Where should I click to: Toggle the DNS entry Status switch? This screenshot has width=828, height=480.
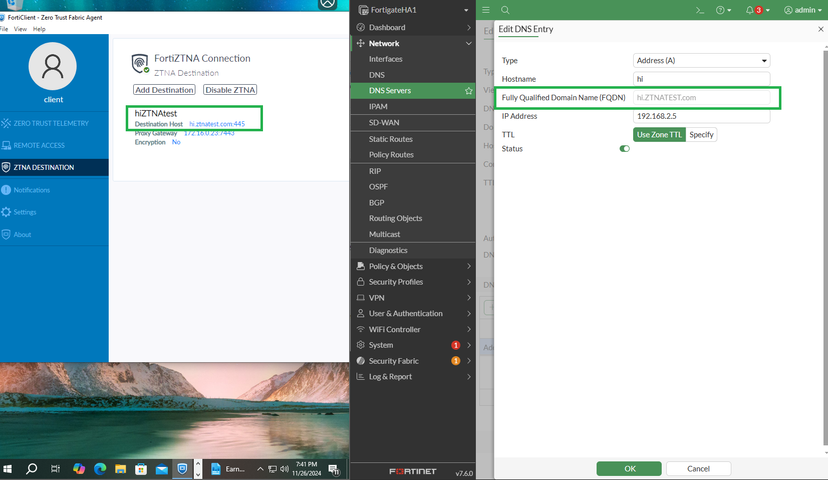[625, 148]
